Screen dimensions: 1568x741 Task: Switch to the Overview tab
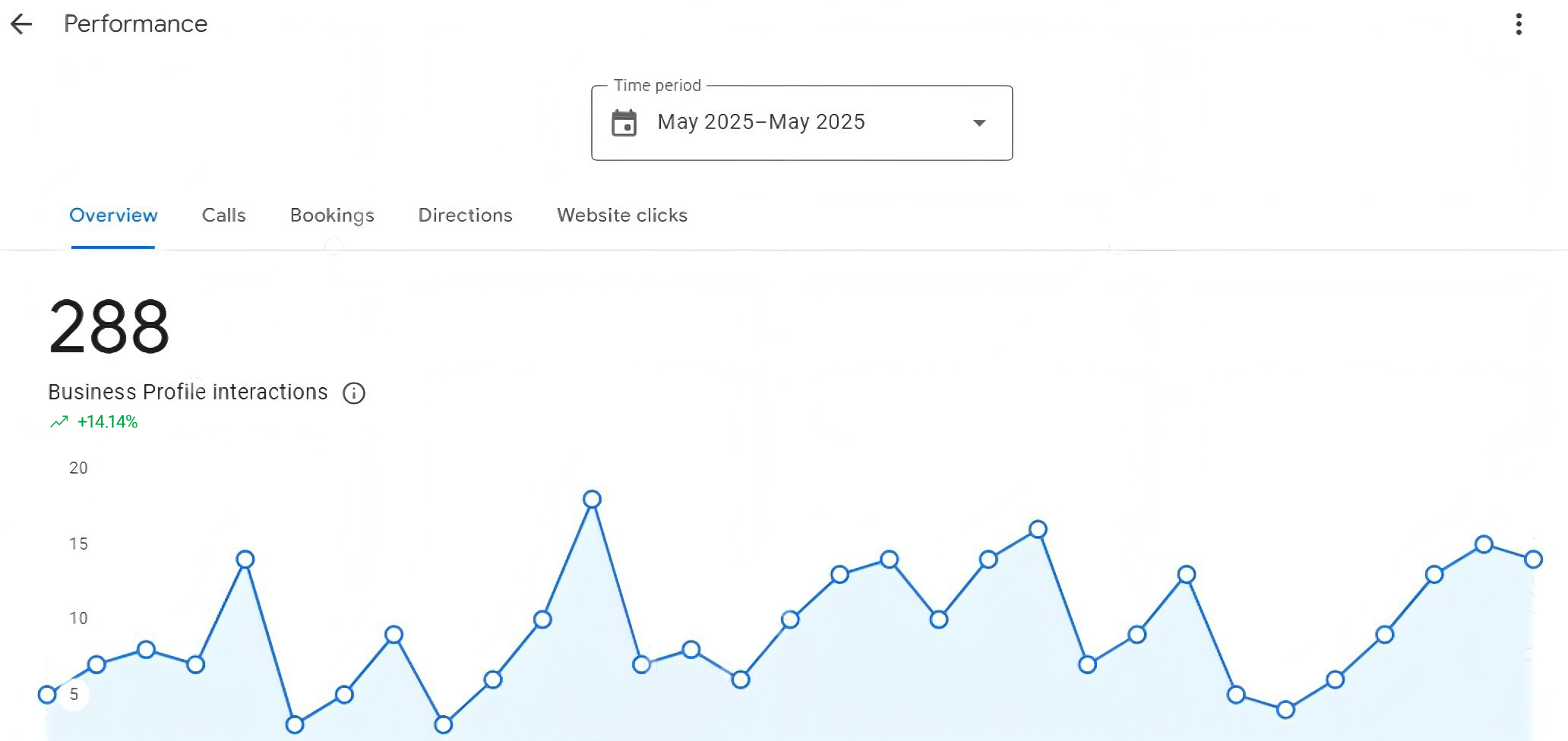point(113,216)
